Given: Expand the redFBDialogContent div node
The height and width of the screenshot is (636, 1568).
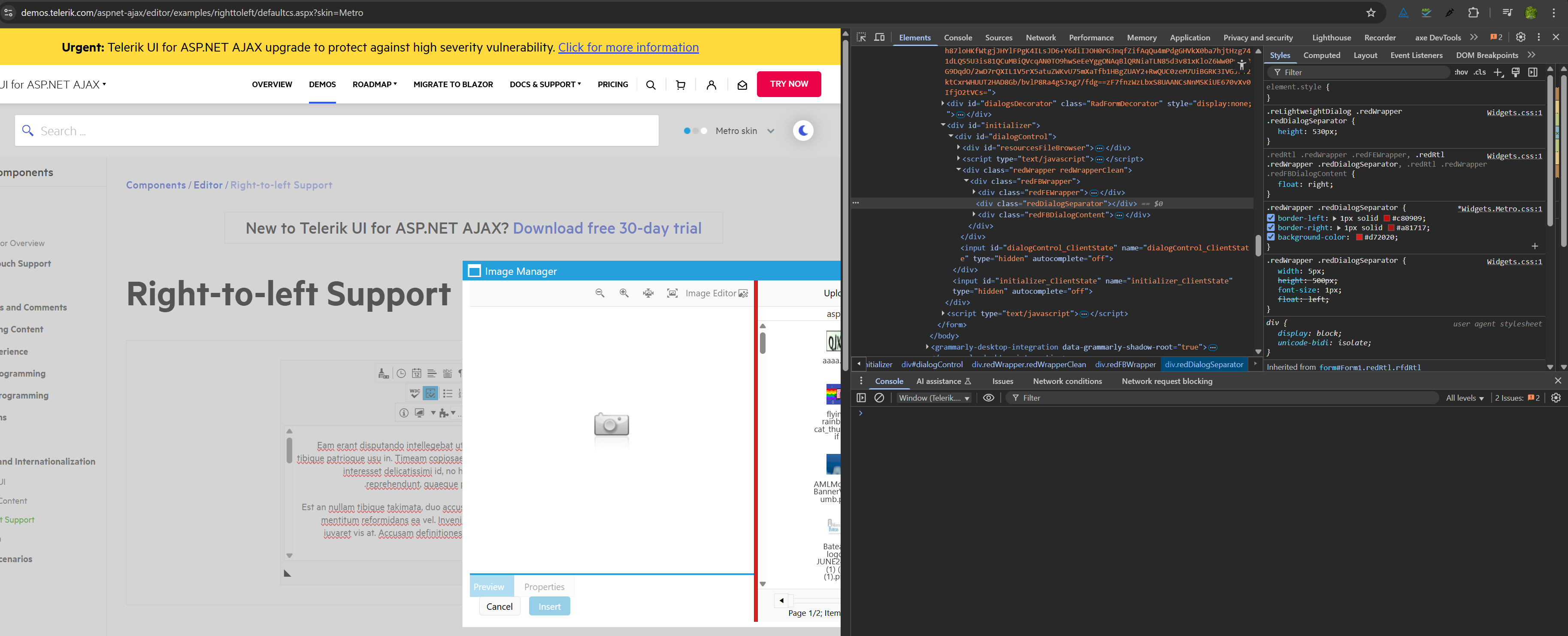Looking at the screenshot, I should [974, 214].
